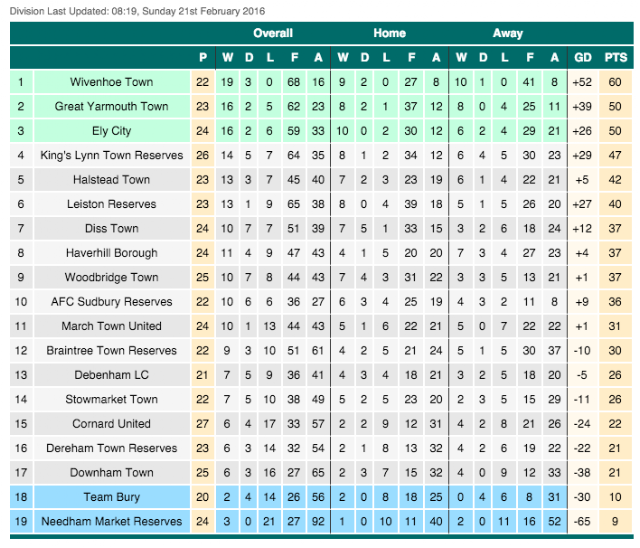Open Halstead Town team entry
The height and width of the screenshot is (548, 640).
click(x=111, y=180)
